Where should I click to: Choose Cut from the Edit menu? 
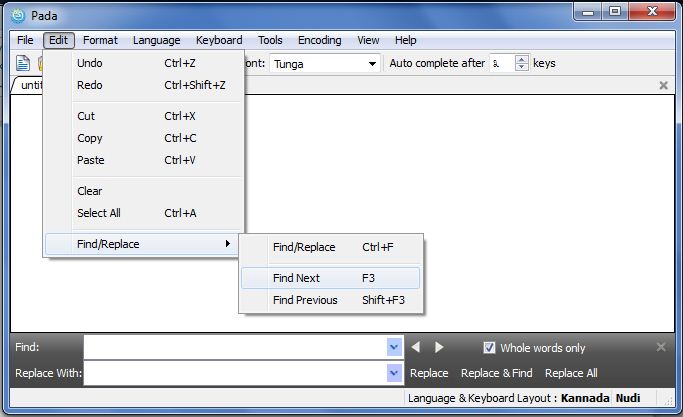coord(144,116)
